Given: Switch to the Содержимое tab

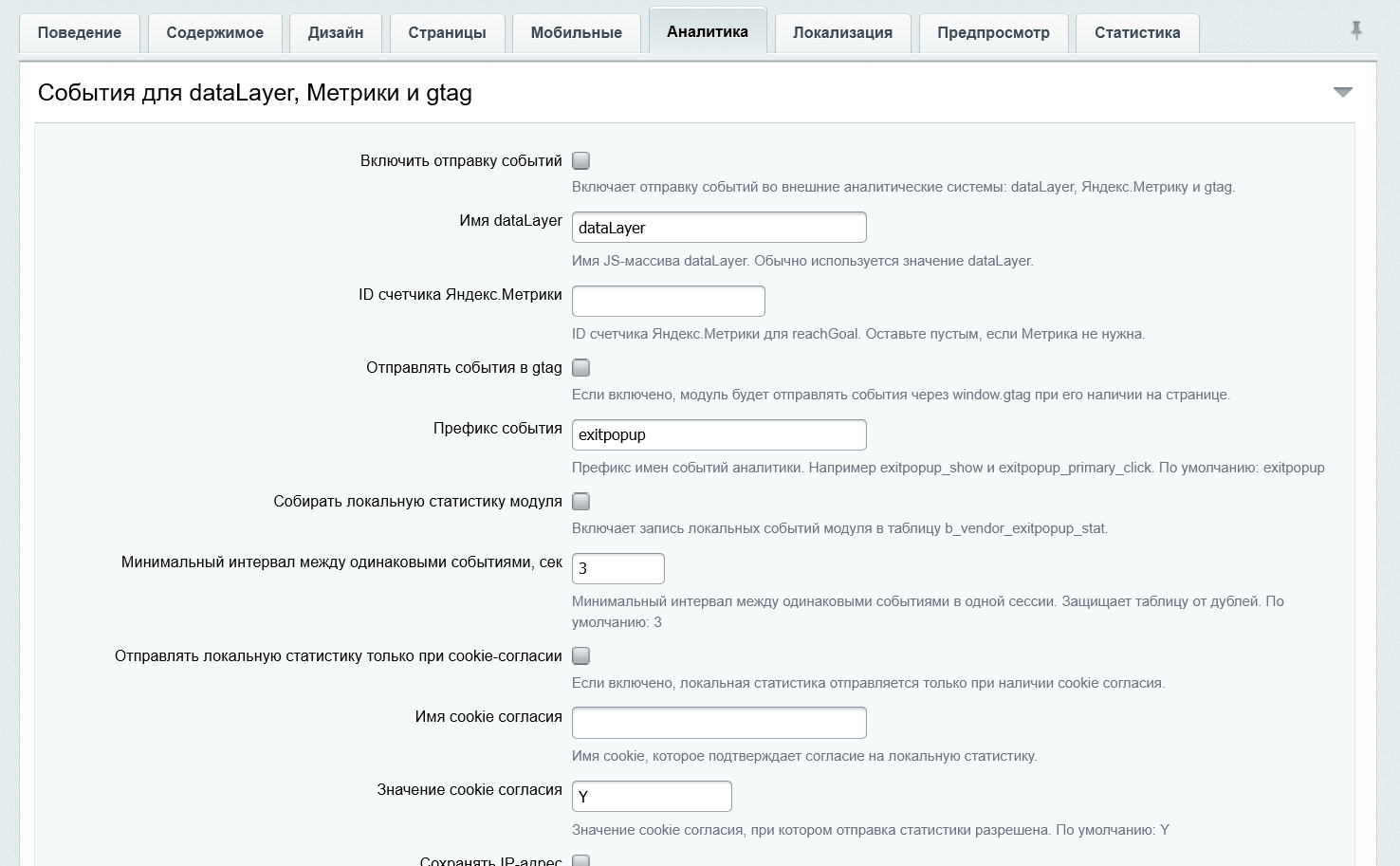Looking at the screenshot, I should point(215,33).
